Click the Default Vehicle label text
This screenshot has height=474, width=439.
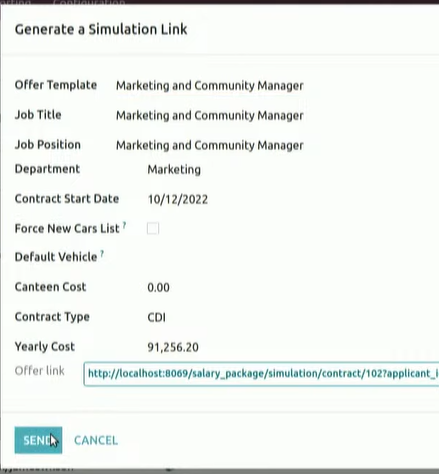coord(56,257)
